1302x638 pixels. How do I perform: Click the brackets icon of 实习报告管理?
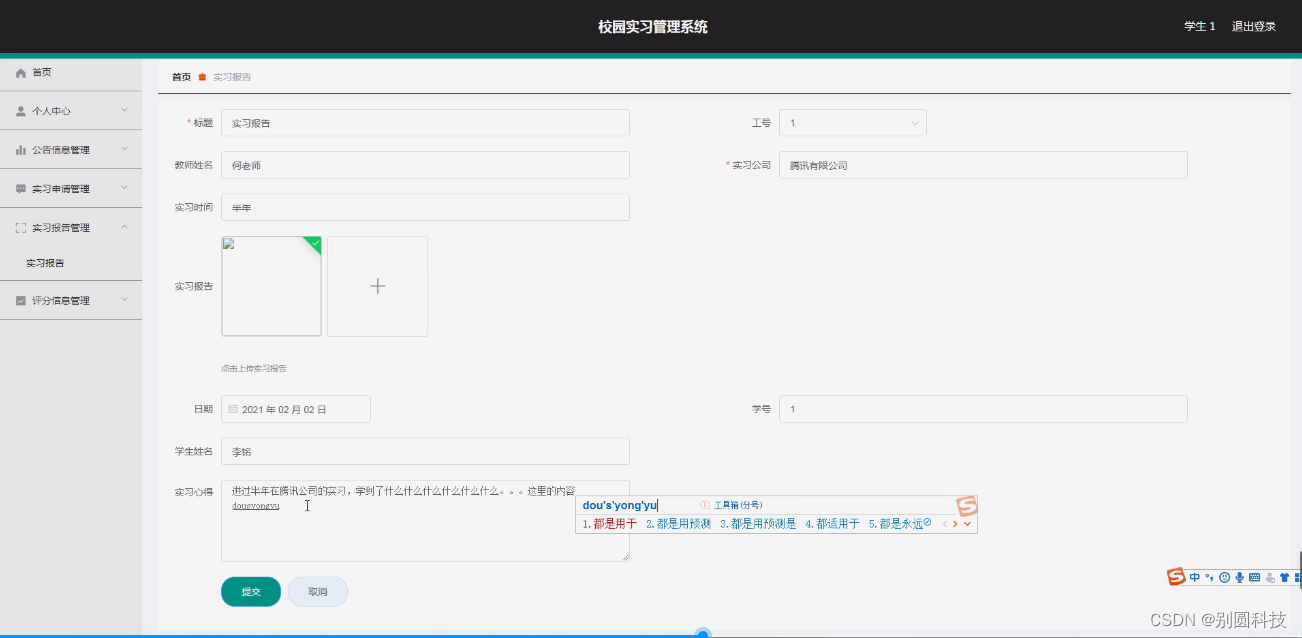click(x=19, y=226)
